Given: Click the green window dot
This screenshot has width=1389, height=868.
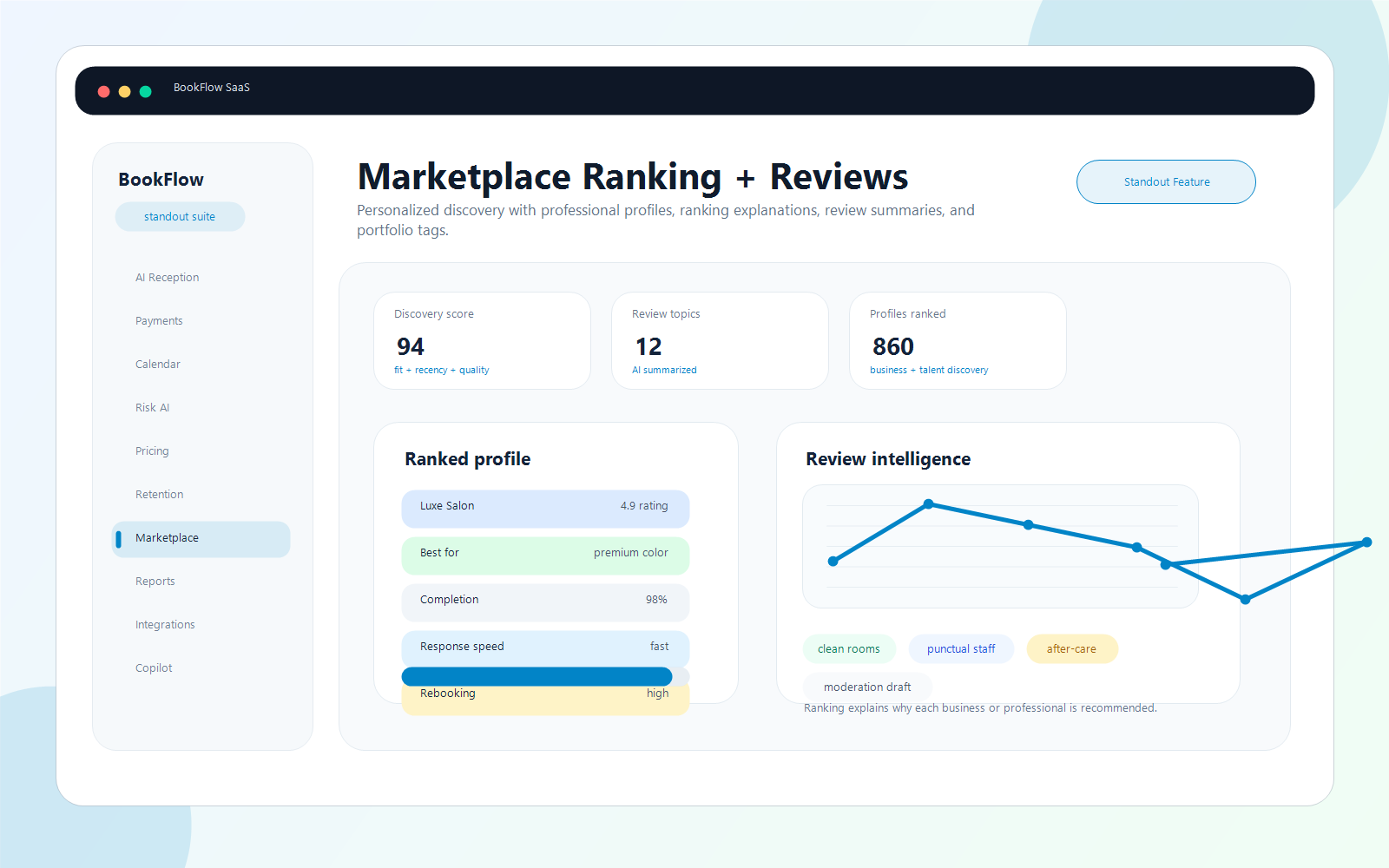Looking at the screenshot, I should click(x=145, y=91).
